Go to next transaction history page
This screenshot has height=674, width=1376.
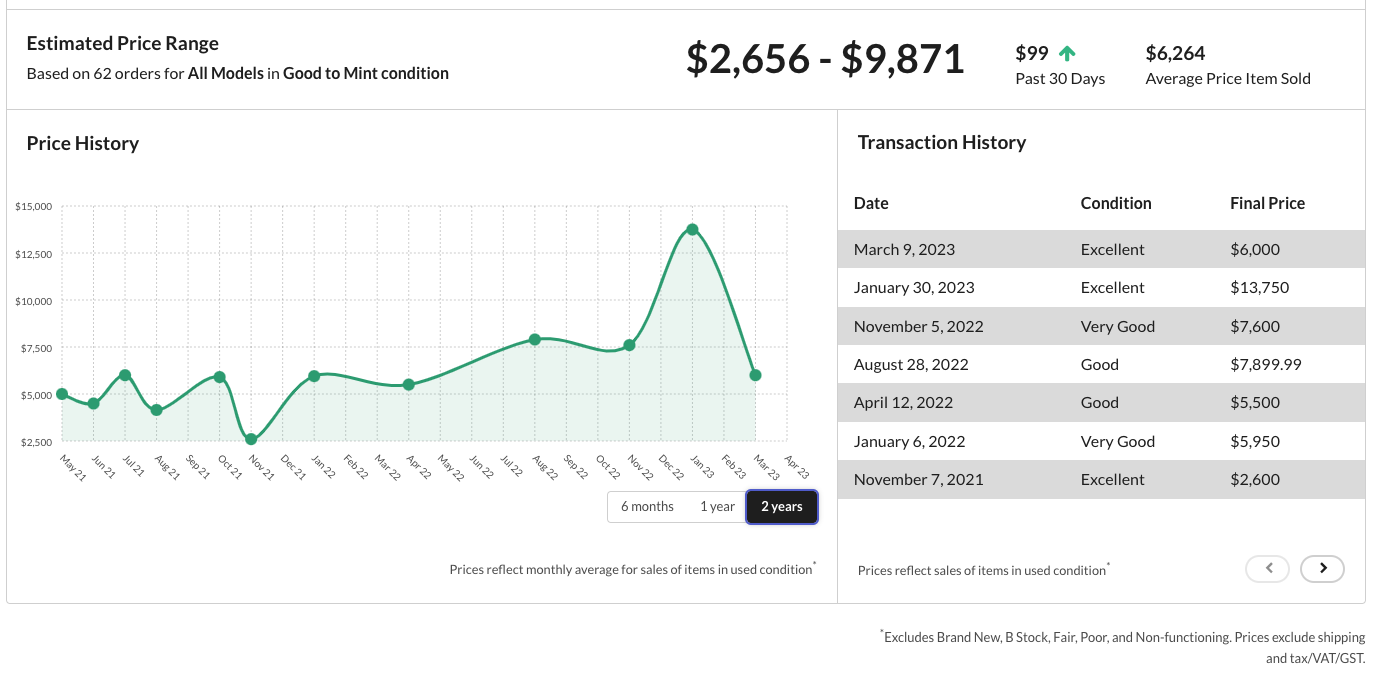pyautogui.click(x=1322, y=568)
